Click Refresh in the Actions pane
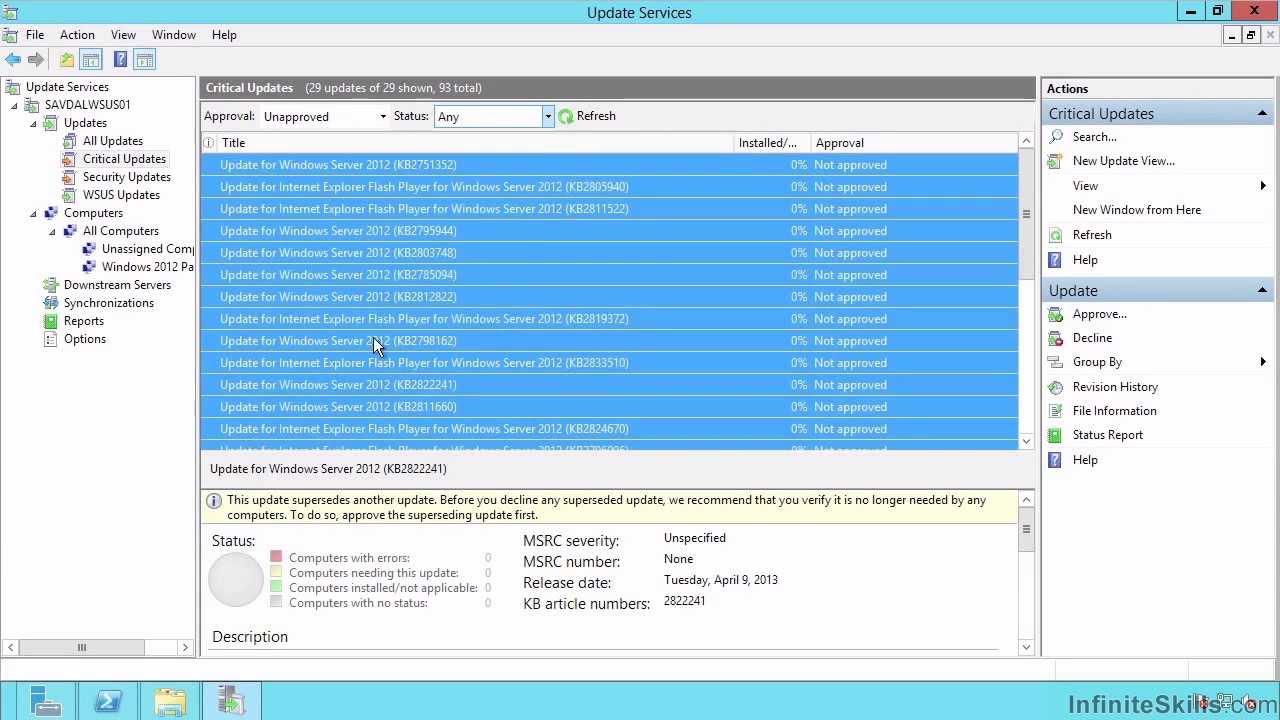This screenshot has height=720, width=1280. pos(1092,235)
